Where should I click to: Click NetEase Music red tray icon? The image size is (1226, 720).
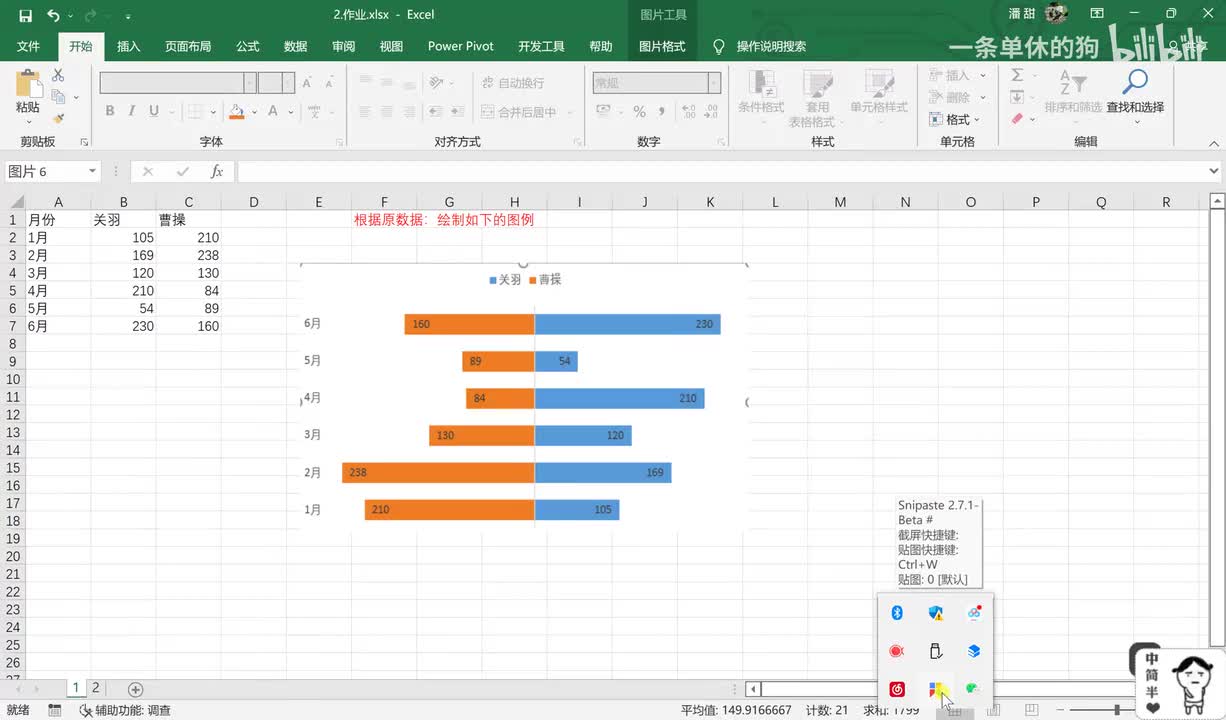pyautogui.click(x=897, y=690)
